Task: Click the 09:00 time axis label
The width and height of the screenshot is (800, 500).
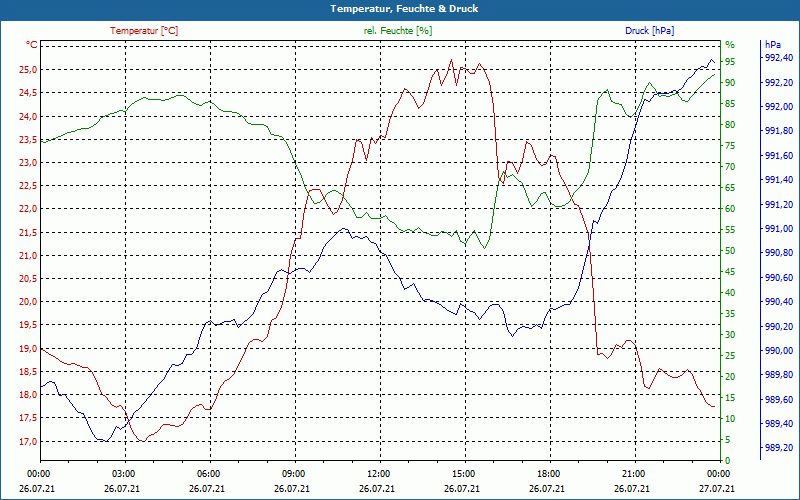Action: (295, 474)
